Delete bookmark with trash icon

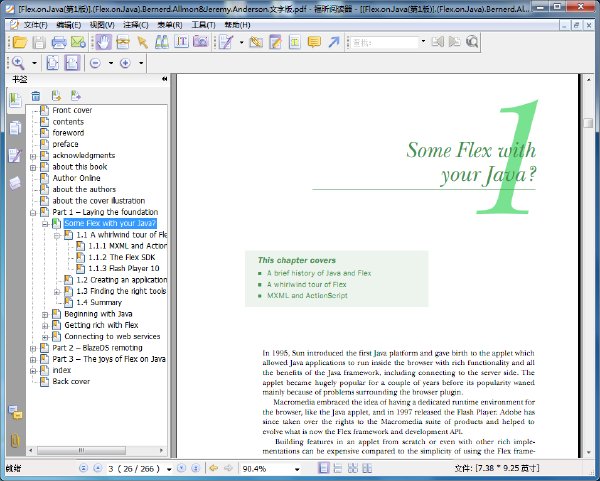point(36,96)
